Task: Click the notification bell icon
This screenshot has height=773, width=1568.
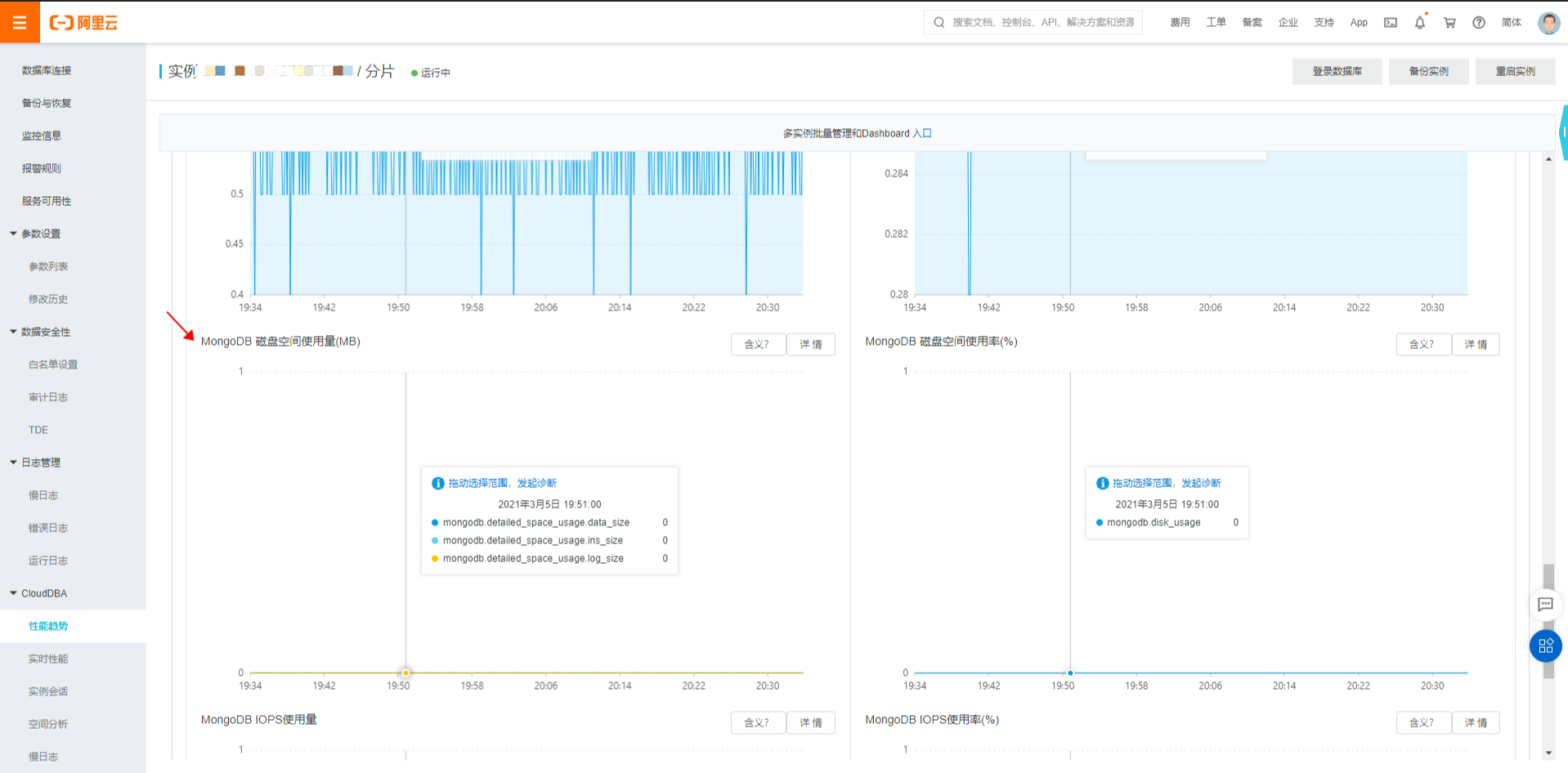Action: (x=1420, y=23)
